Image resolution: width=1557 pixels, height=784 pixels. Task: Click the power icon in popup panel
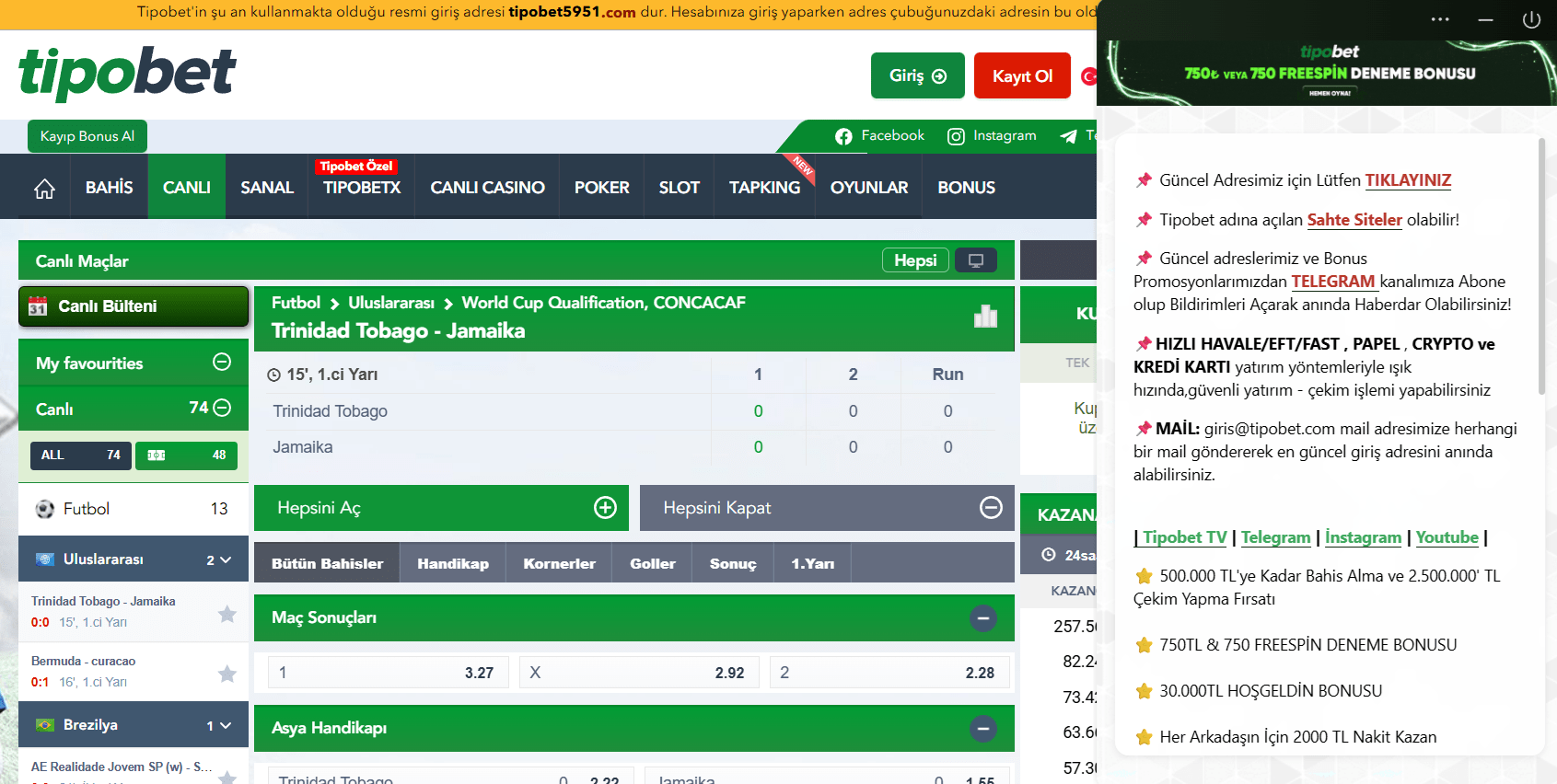pos(1531,19)
